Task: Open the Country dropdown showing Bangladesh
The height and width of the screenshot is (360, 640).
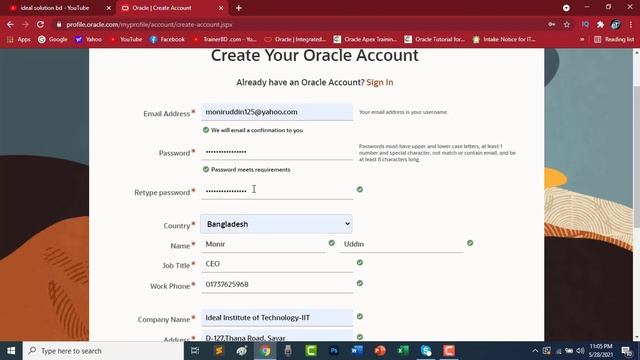Action: [x=276, y=224]
